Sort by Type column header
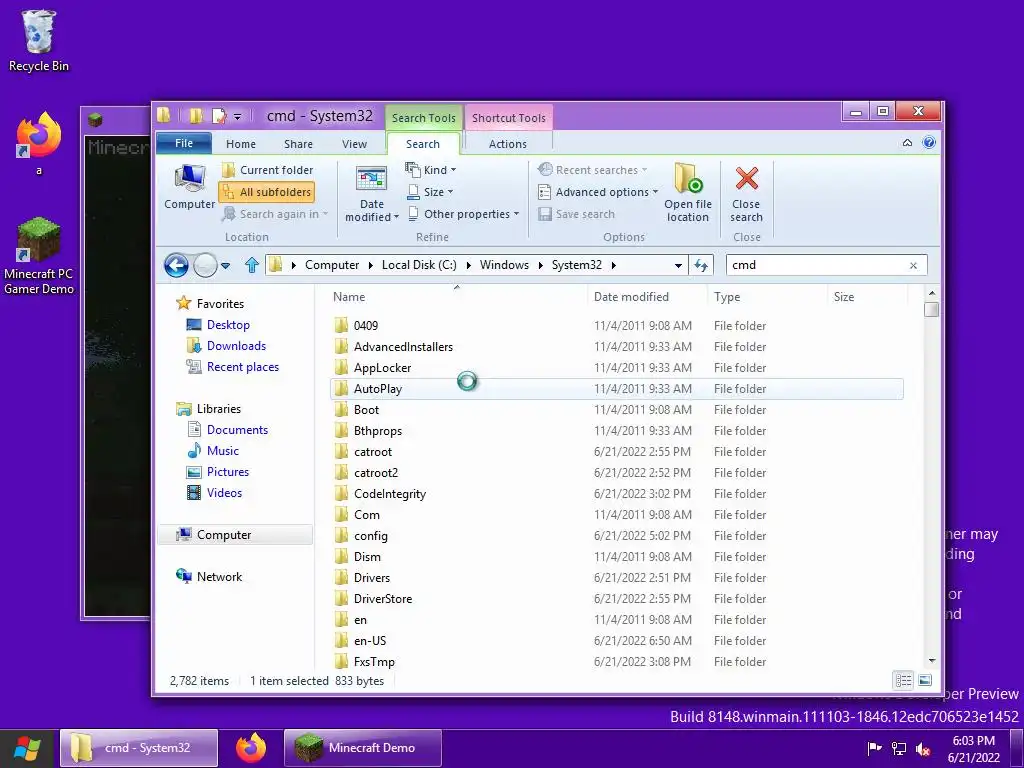1024x768 pixels. 727,296
